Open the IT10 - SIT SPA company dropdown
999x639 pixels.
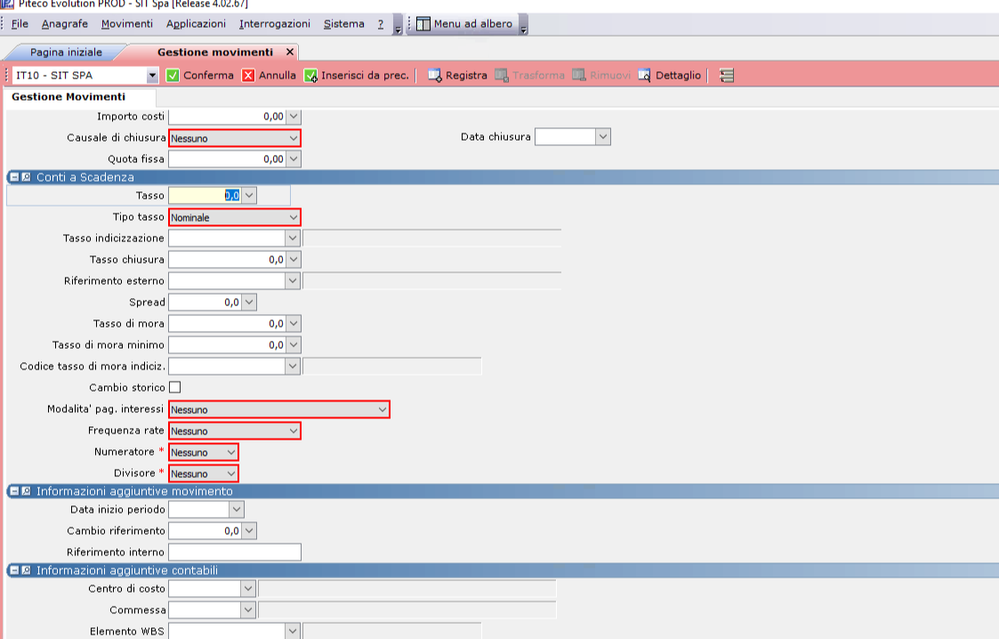click(152, 75)
